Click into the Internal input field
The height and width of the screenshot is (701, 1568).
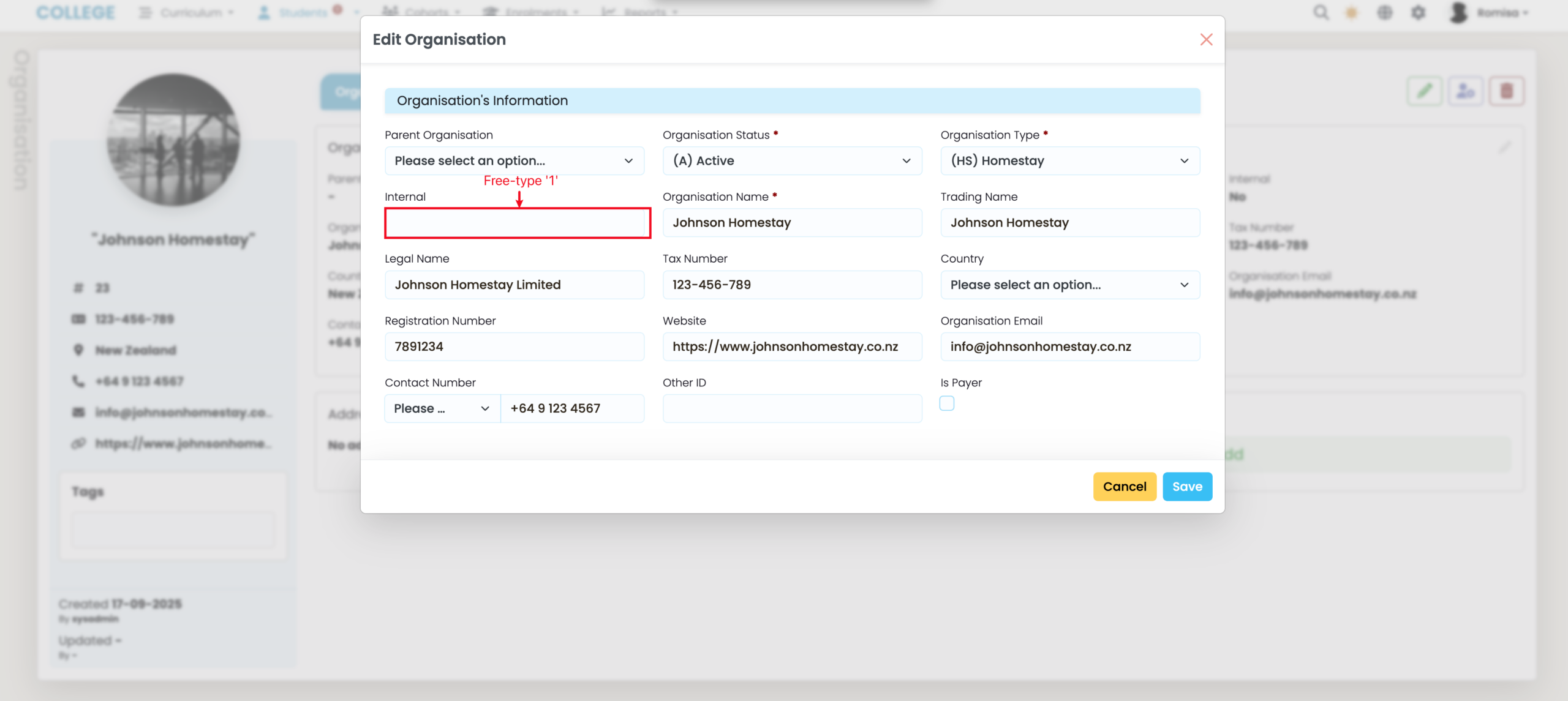tap(517, 223)
